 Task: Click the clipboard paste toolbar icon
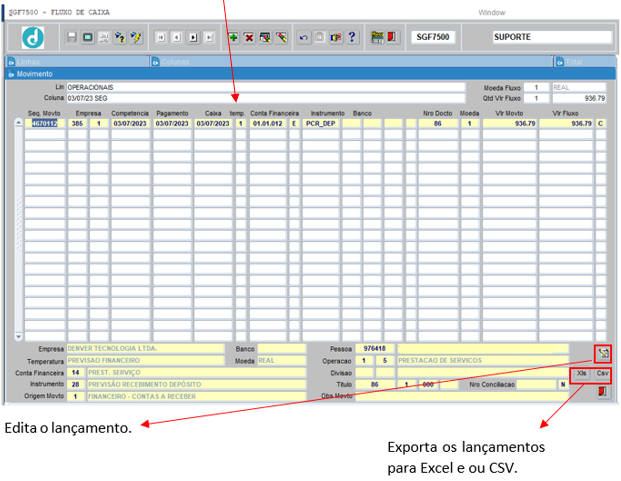320,37
